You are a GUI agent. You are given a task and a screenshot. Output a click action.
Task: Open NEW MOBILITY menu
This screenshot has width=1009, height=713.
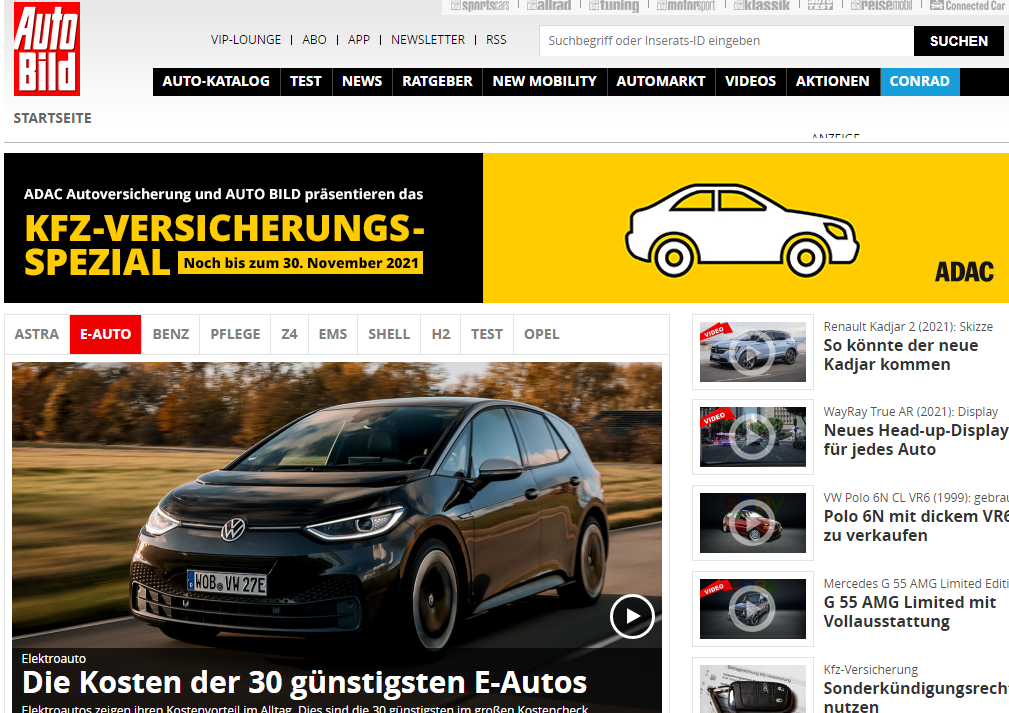point(544,82)
